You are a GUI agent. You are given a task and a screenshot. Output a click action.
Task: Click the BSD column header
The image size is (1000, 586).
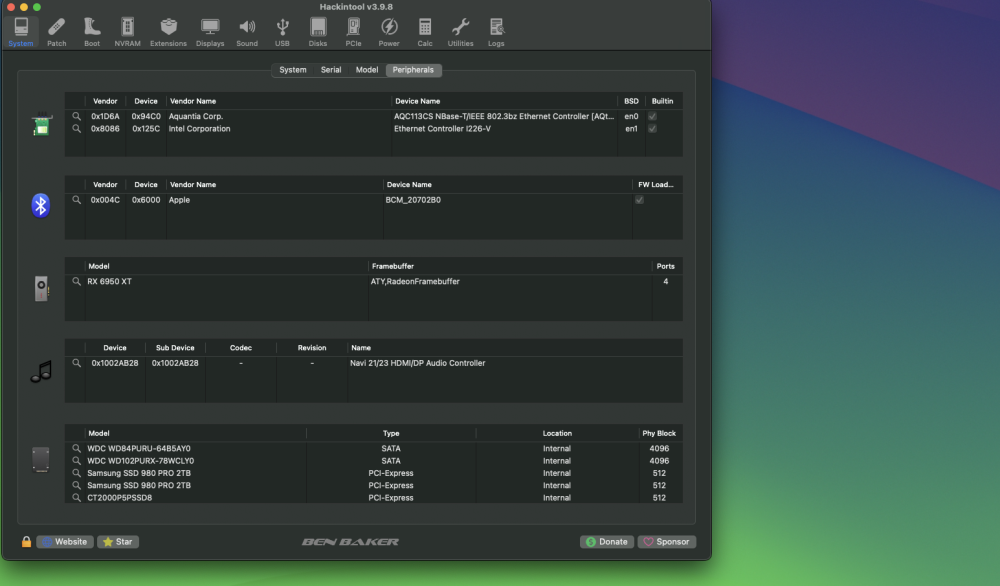click(x=631, y=101)
